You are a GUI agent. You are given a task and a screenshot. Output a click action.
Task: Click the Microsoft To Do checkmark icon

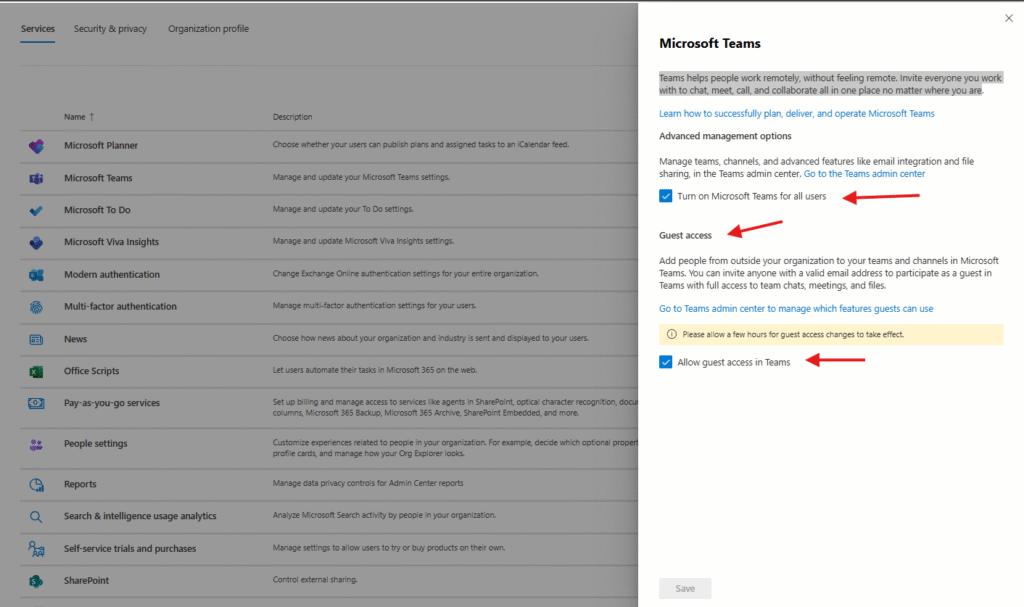tap(36, 210)
